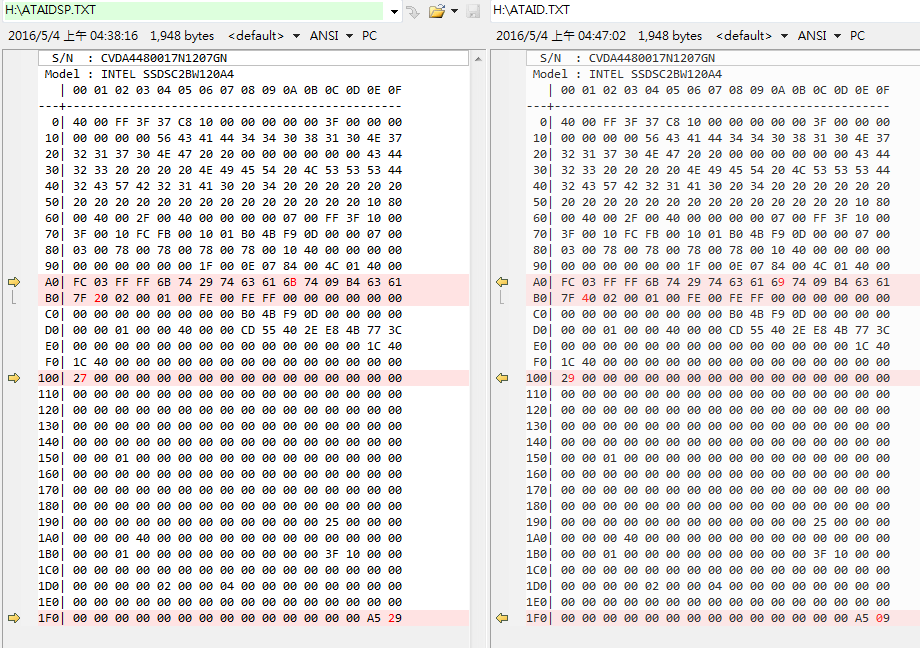Viewport: 920px width, 648px height.
Task: Click the difference marker at offset 100
Action: point(13,378)
